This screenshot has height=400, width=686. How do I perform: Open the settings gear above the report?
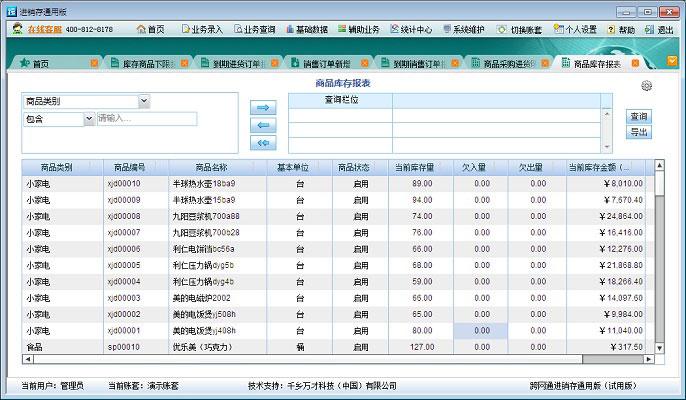[647, 86]
